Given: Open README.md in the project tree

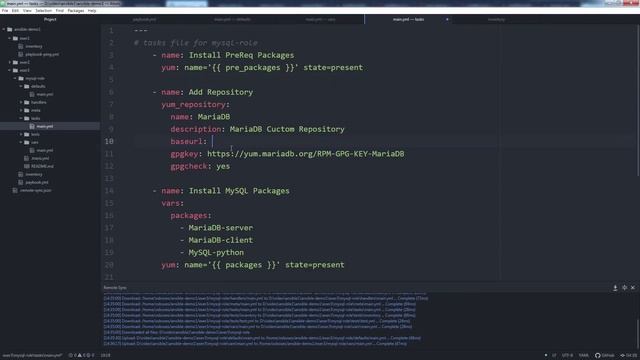Looking at the screenshot, I should click(42, 166).
